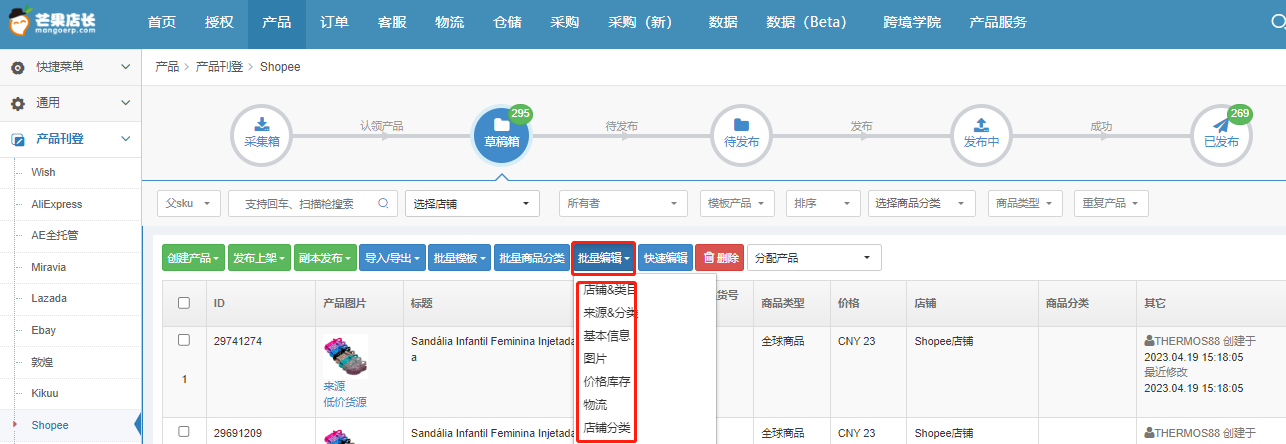Open the 重复产品 dropdown

click(x=1111, y=203)
